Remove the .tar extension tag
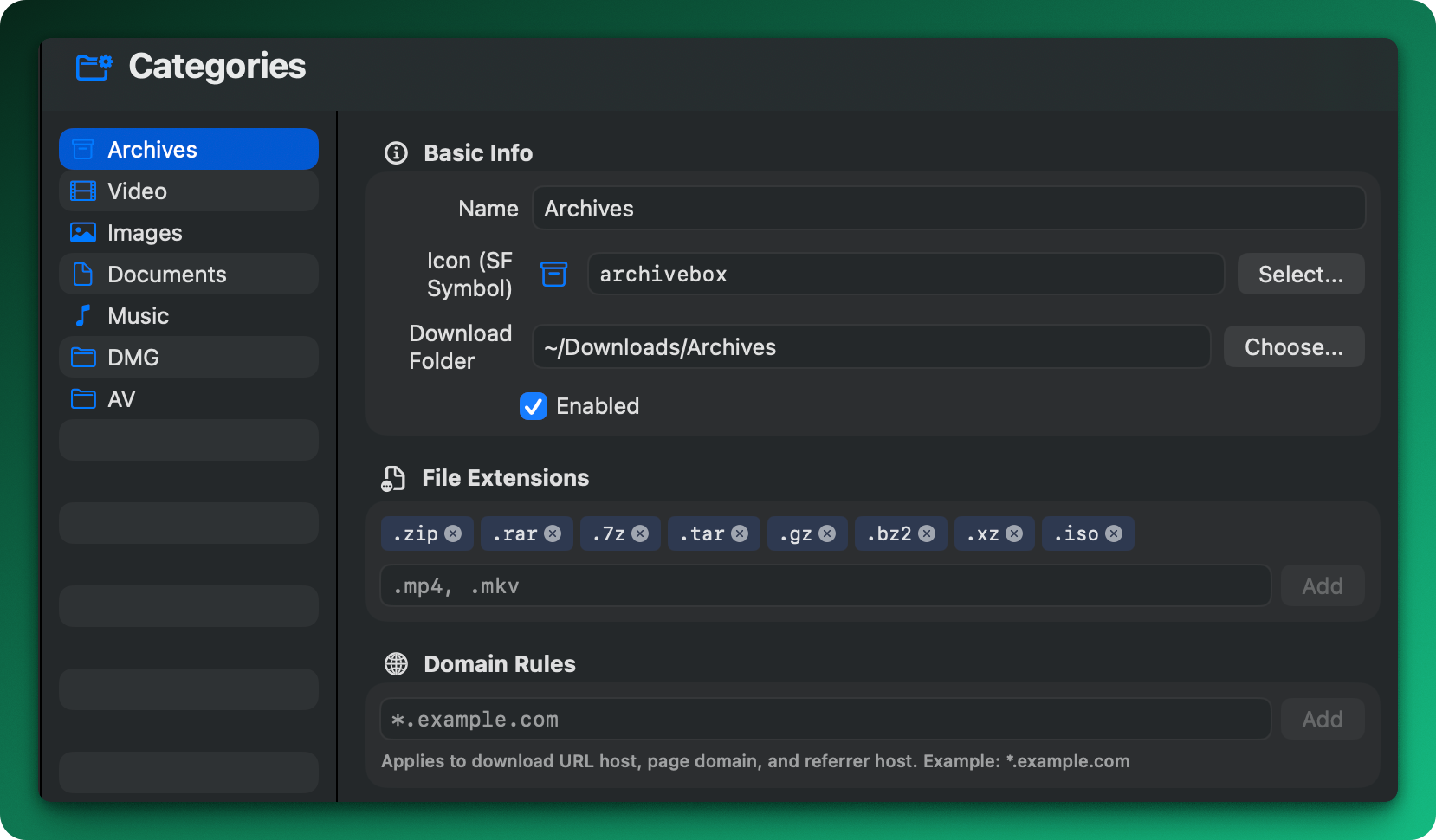 pos(740,533)
